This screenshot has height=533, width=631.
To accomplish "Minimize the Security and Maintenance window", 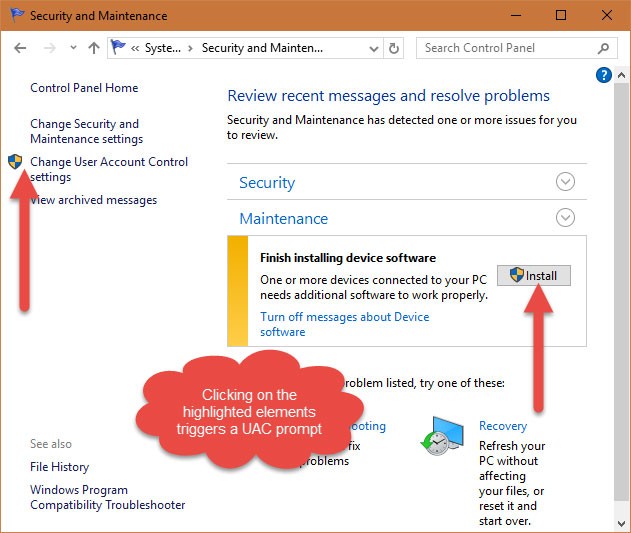I will pos(516,15).
